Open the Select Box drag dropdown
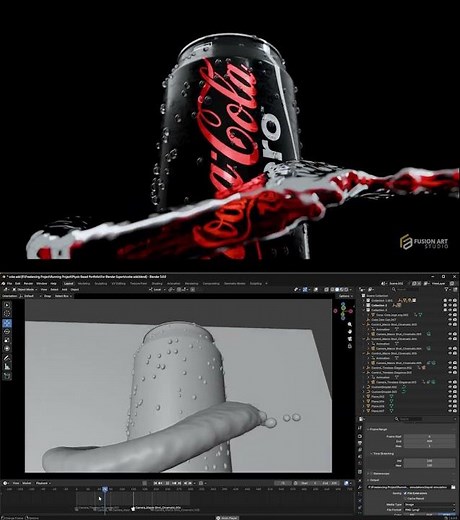 click(x=63, y=296)
